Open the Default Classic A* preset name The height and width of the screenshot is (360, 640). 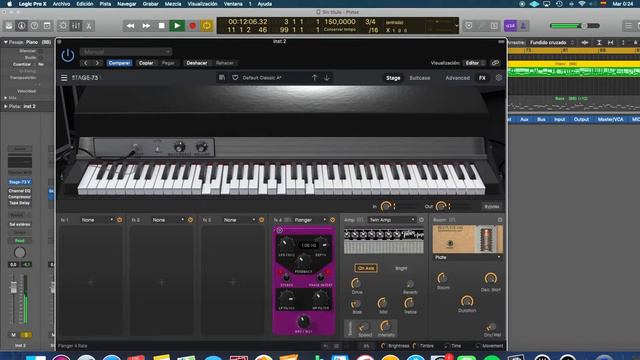262,78
